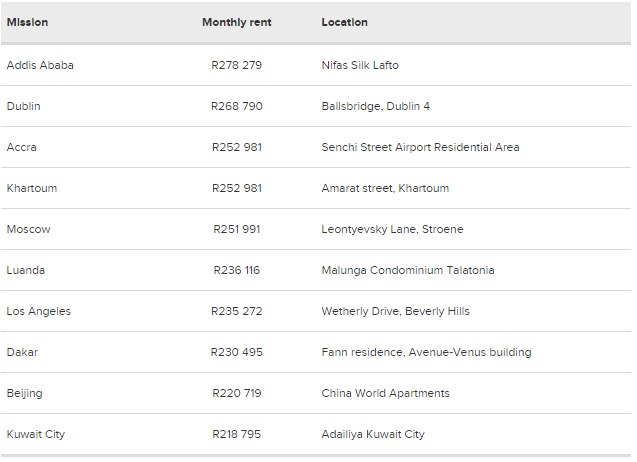
Task: Select the Dublin mission cell
Action: click(x=23, y=106)
